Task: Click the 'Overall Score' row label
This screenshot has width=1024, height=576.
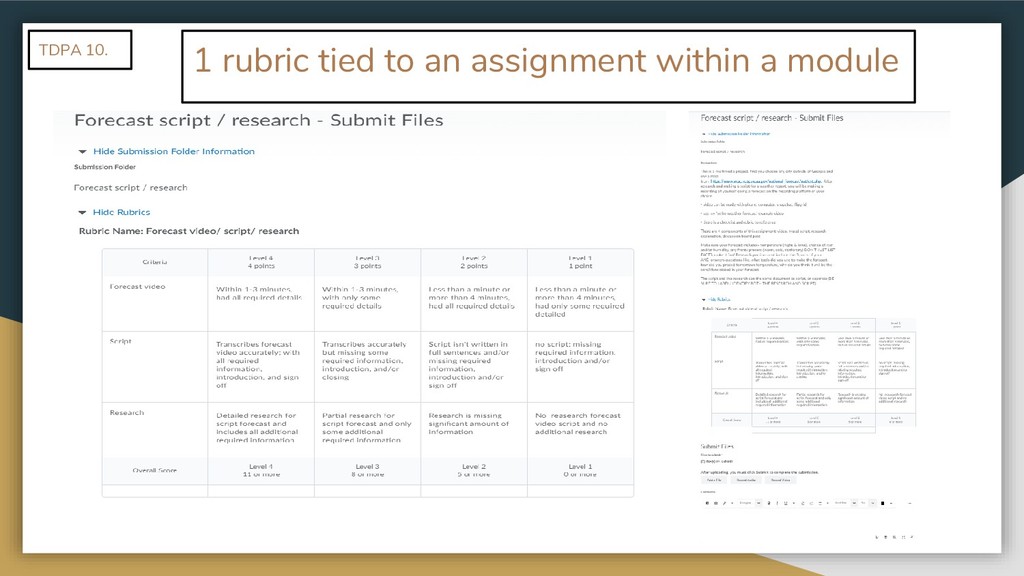Action: 155,470
